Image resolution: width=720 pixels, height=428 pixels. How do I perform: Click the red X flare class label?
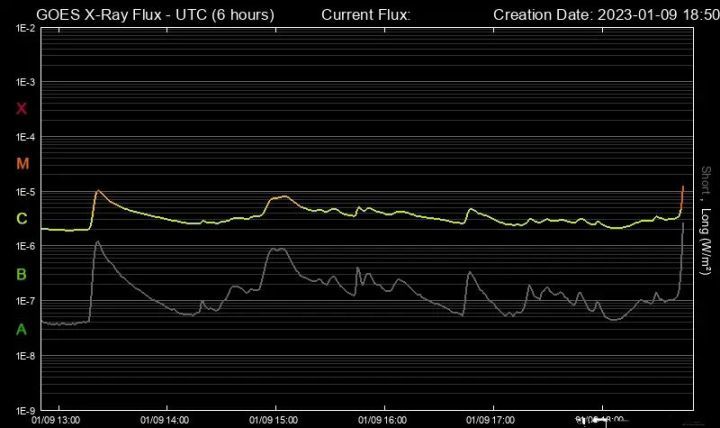[x=21, y=109]
